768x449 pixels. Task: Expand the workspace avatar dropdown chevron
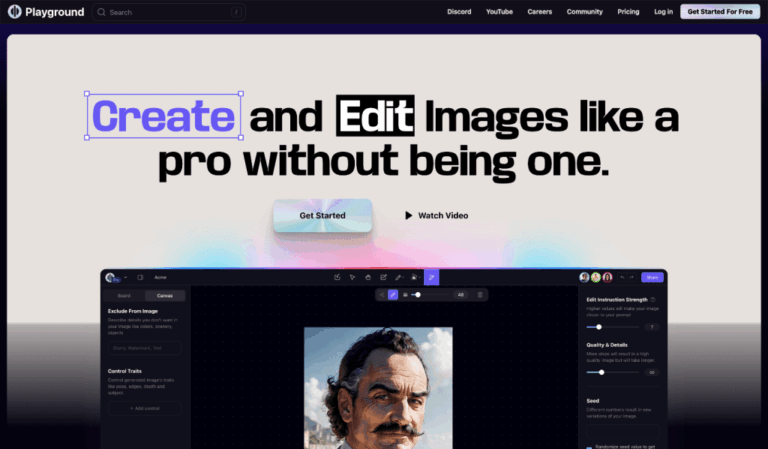click(x=125, y=278)
